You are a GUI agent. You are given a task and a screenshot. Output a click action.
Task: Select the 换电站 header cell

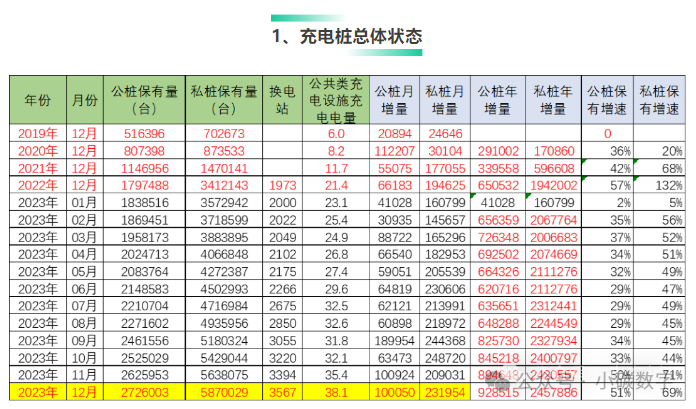(282, 100)
